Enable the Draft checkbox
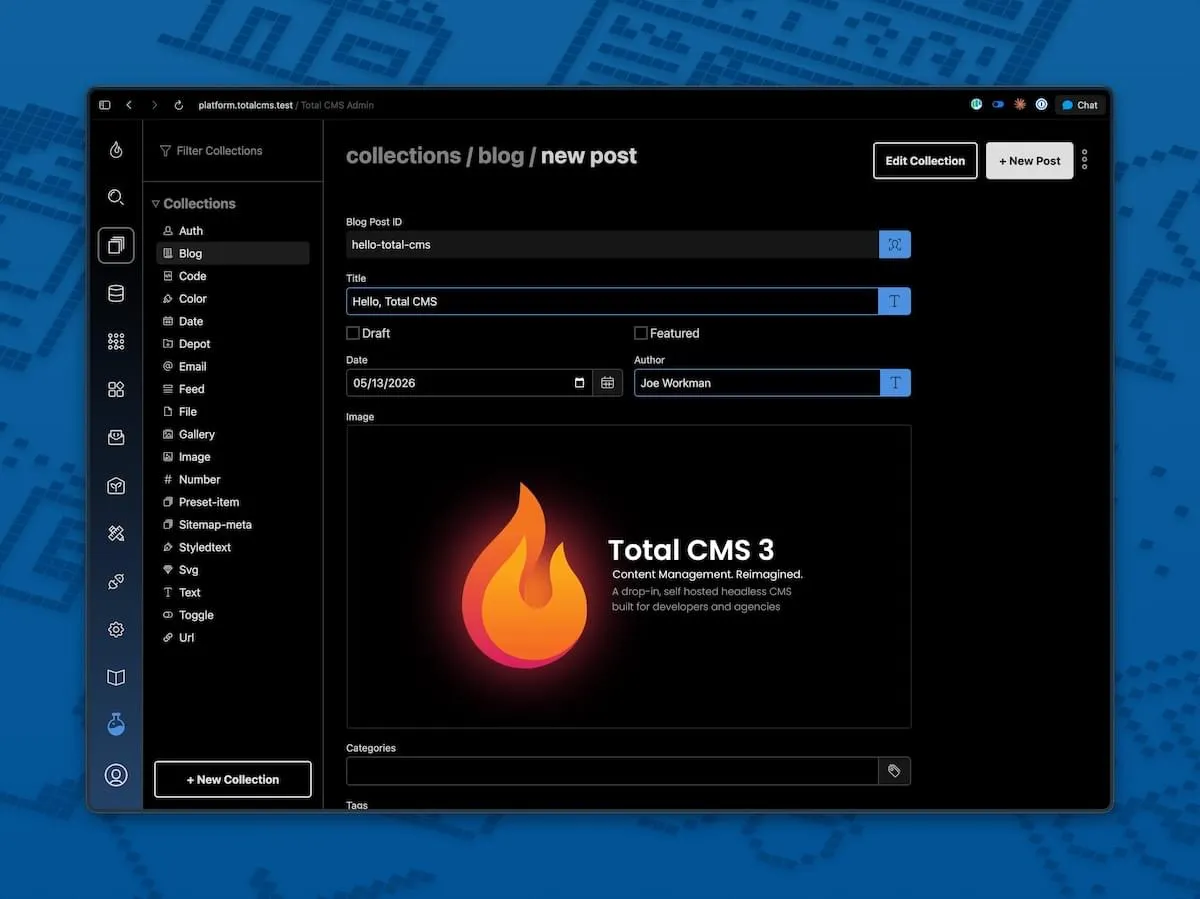Image resolution: width=1200 pixels, height=899 pixels. tap(353, 333)
